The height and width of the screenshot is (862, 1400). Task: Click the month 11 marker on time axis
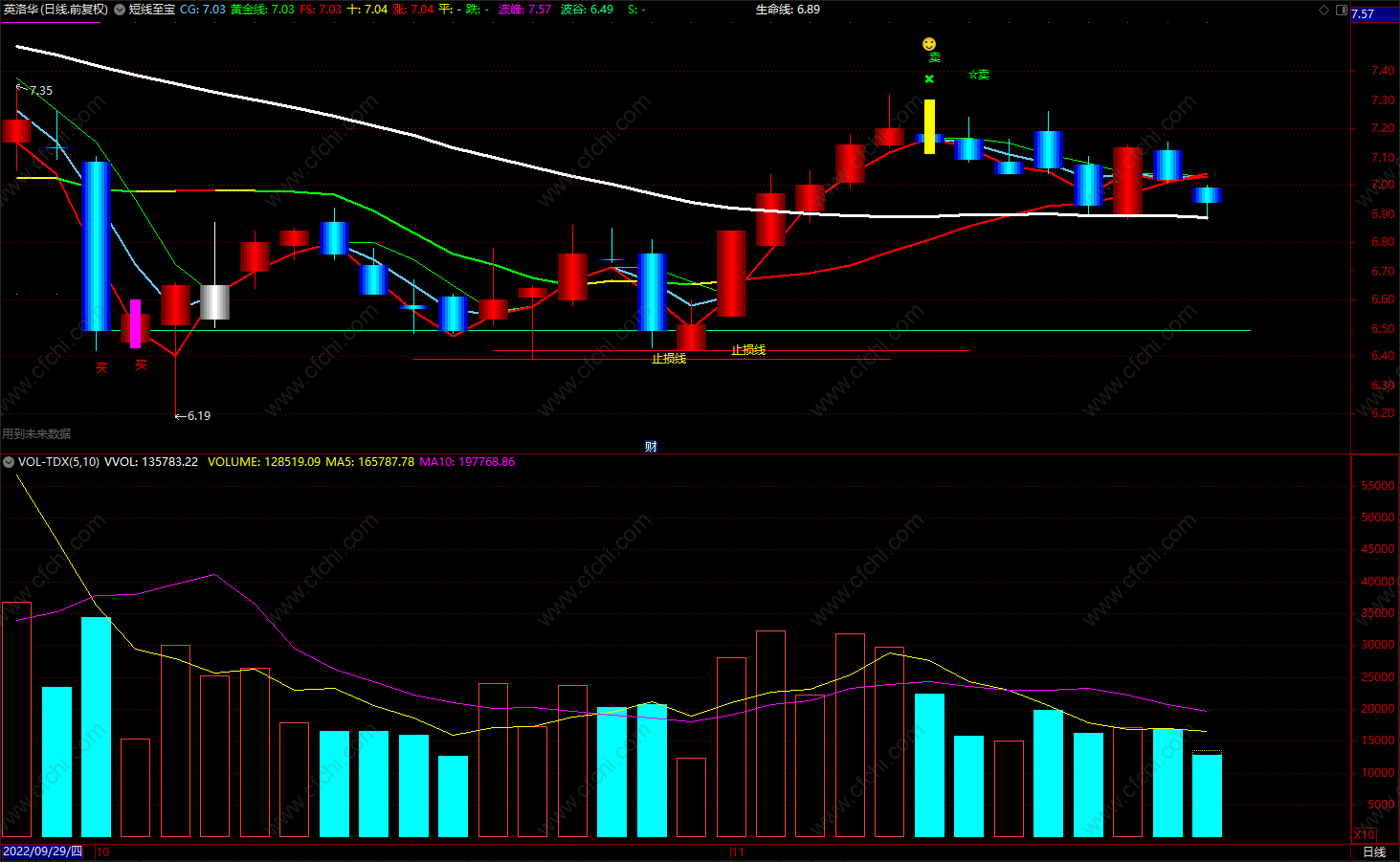(x=738, y=851)
